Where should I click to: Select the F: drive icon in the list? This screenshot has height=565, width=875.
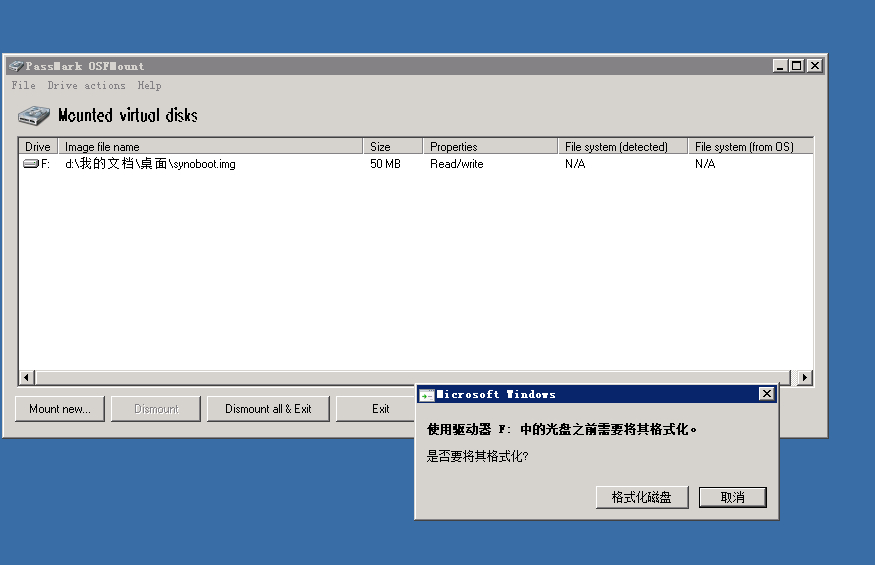coord(31,164)
